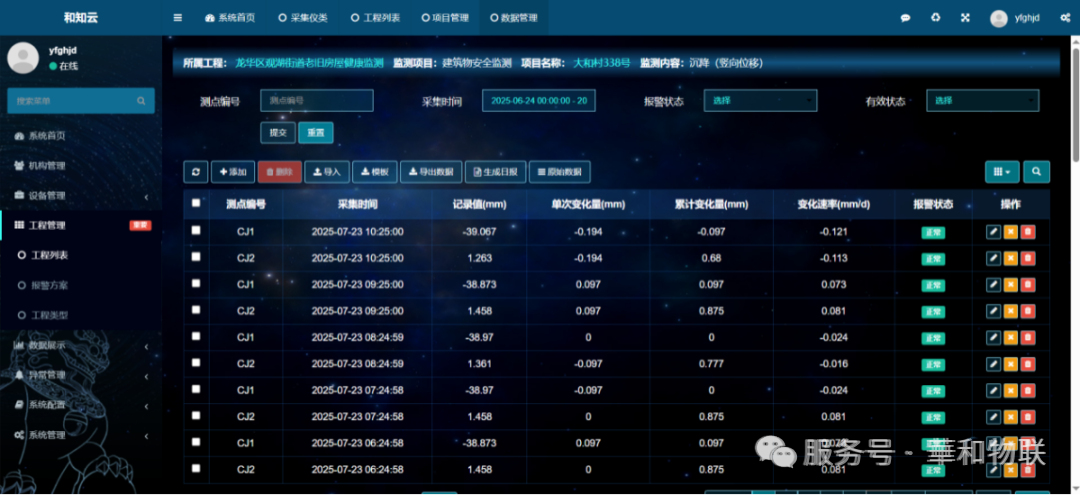Click the red trash icon in second row

point(1028,258)
